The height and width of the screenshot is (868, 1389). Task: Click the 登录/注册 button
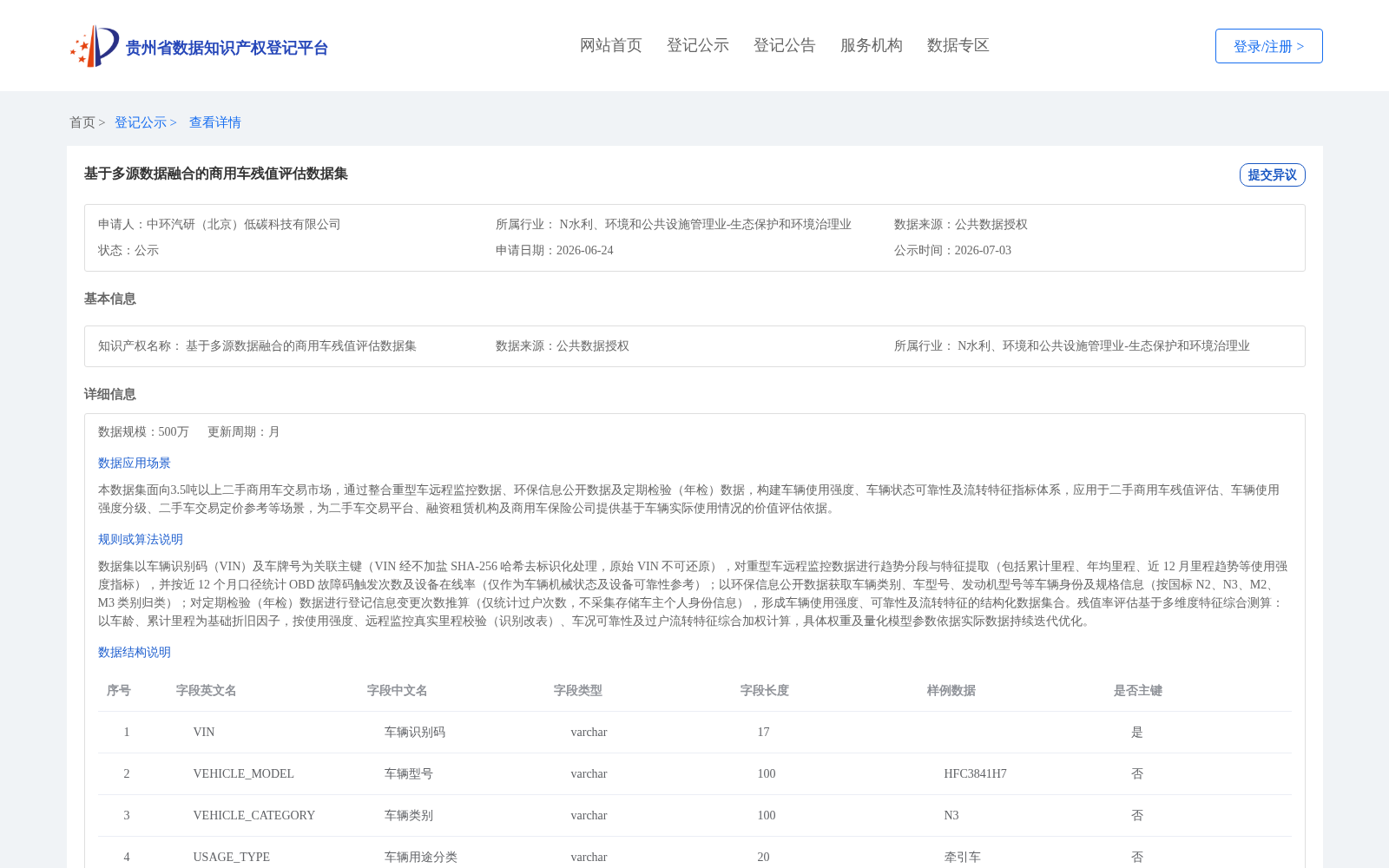point(1269,46)
